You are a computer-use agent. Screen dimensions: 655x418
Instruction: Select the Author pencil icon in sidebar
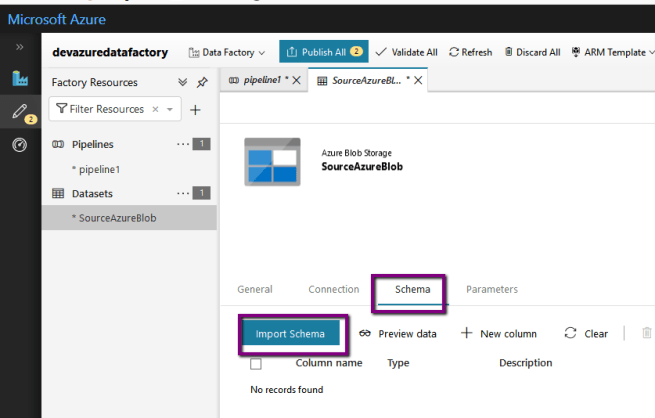[x=19, y=112]
